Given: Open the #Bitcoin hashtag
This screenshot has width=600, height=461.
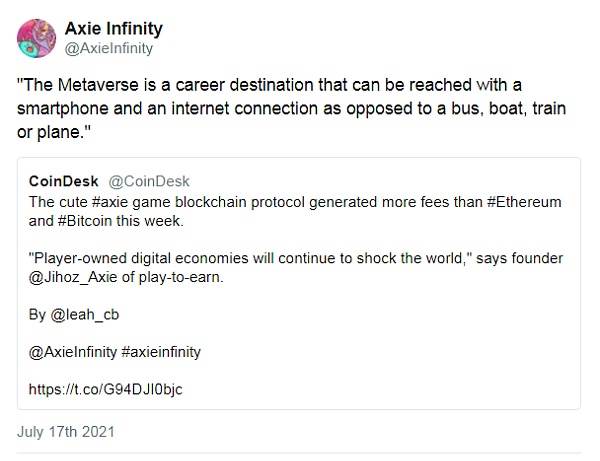Looking at the screenshot, I should coord(85,221).
